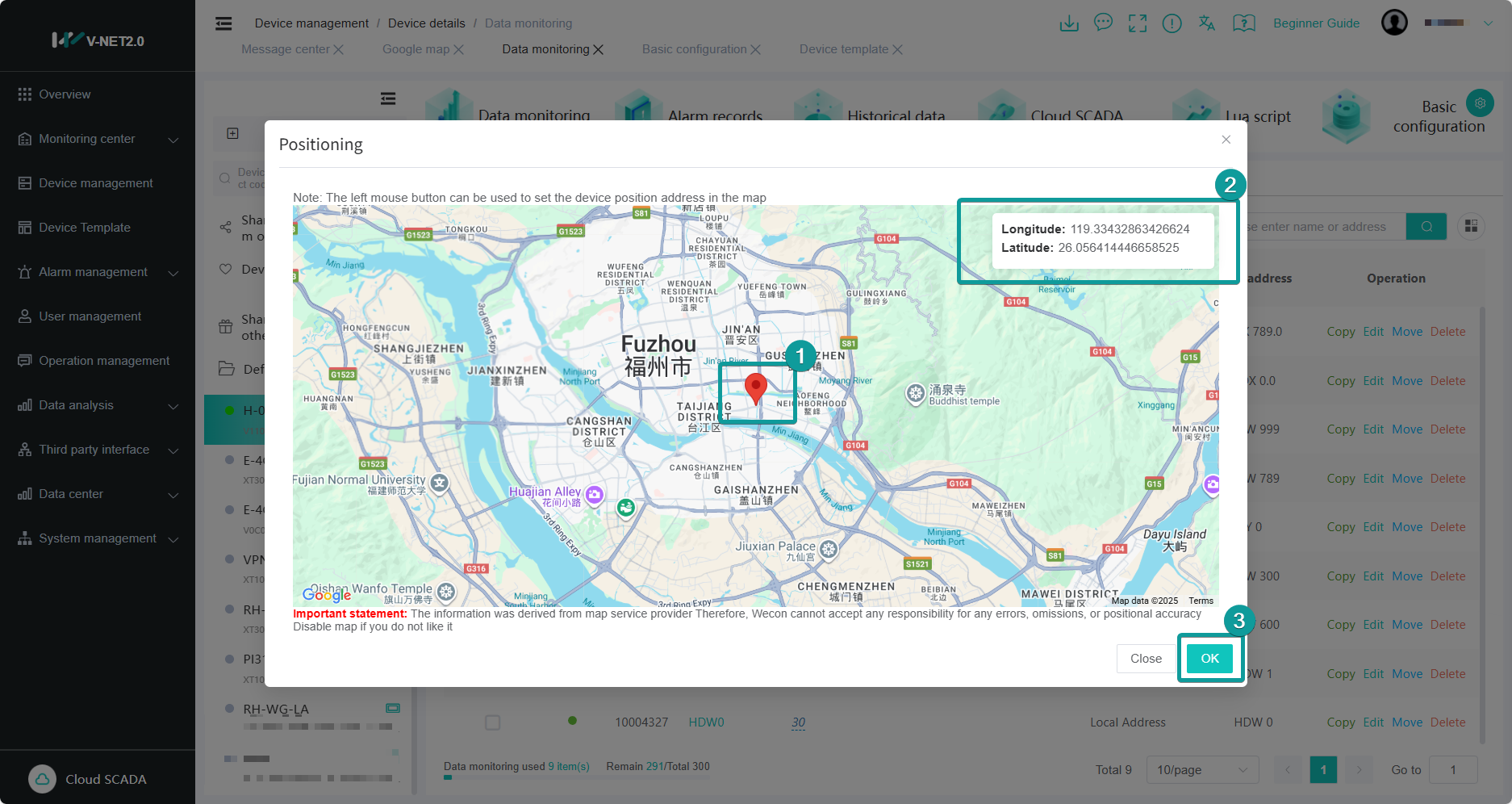The height and width of the screenshot is (804, 1512).
Task: Close the Device template tab
Action: point(897,49)
